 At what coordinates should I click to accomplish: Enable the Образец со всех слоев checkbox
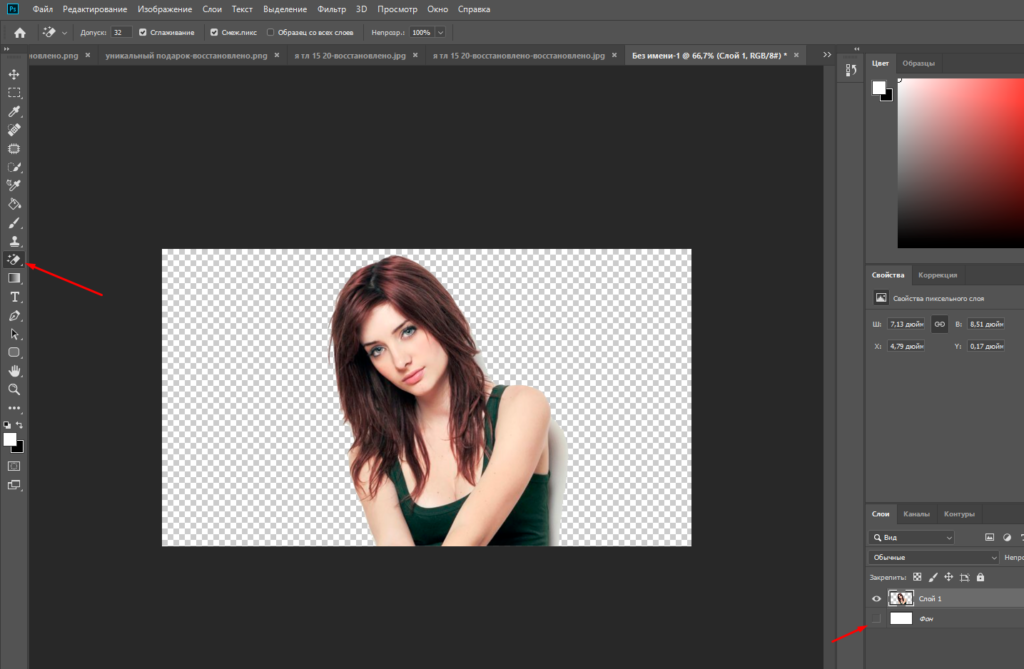[271, 32]
